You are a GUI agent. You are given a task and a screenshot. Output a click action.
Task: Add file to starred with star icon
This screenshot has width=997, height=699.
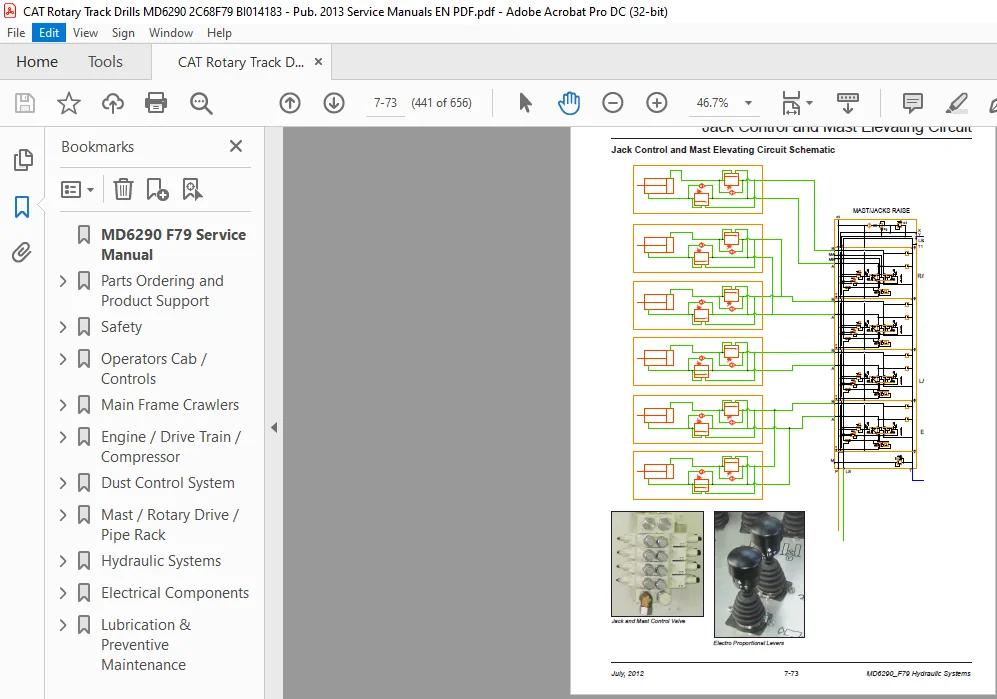(x=69, y=103)
